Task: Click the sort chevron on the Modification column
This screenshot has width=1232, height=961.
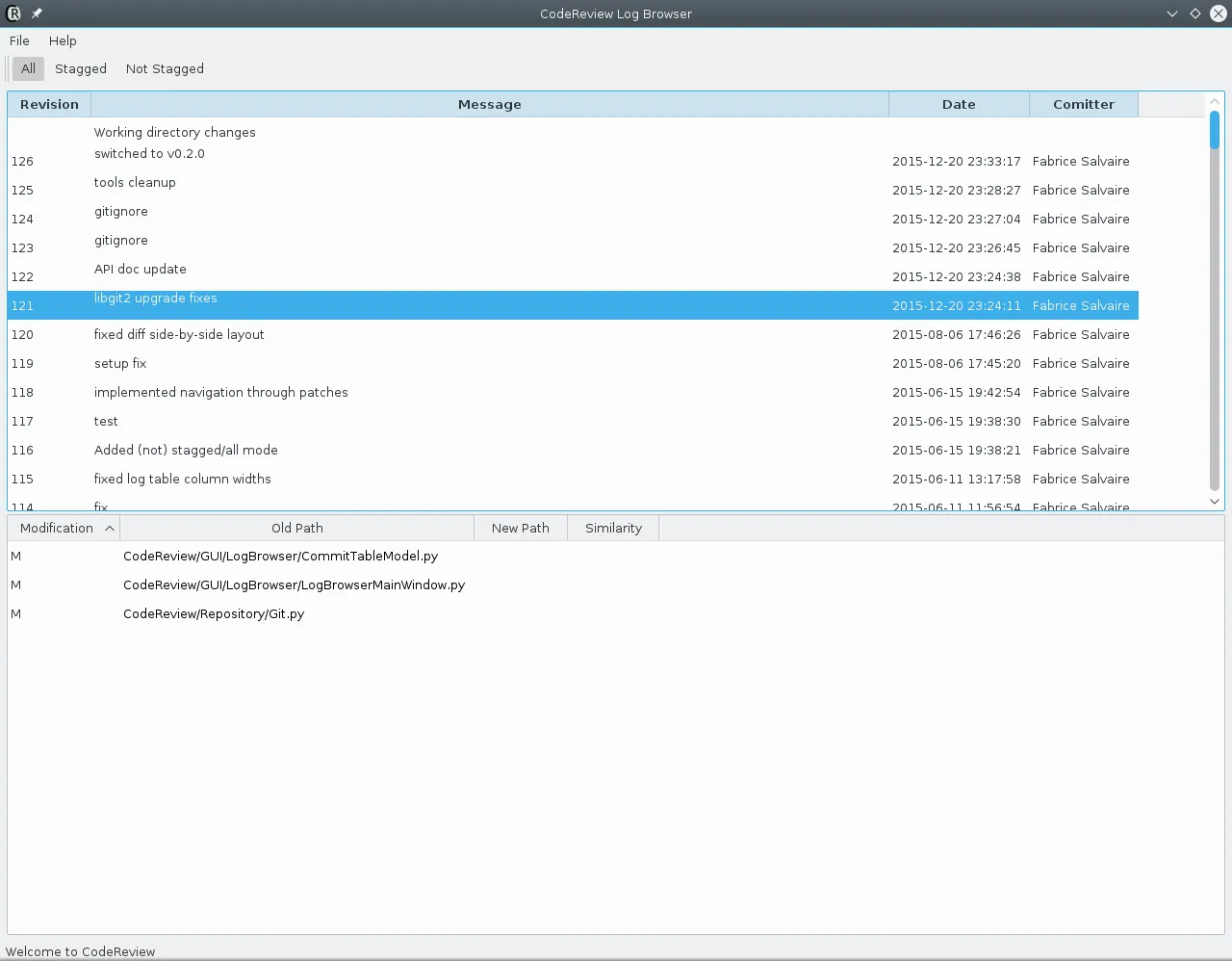Action: [109, 528]
